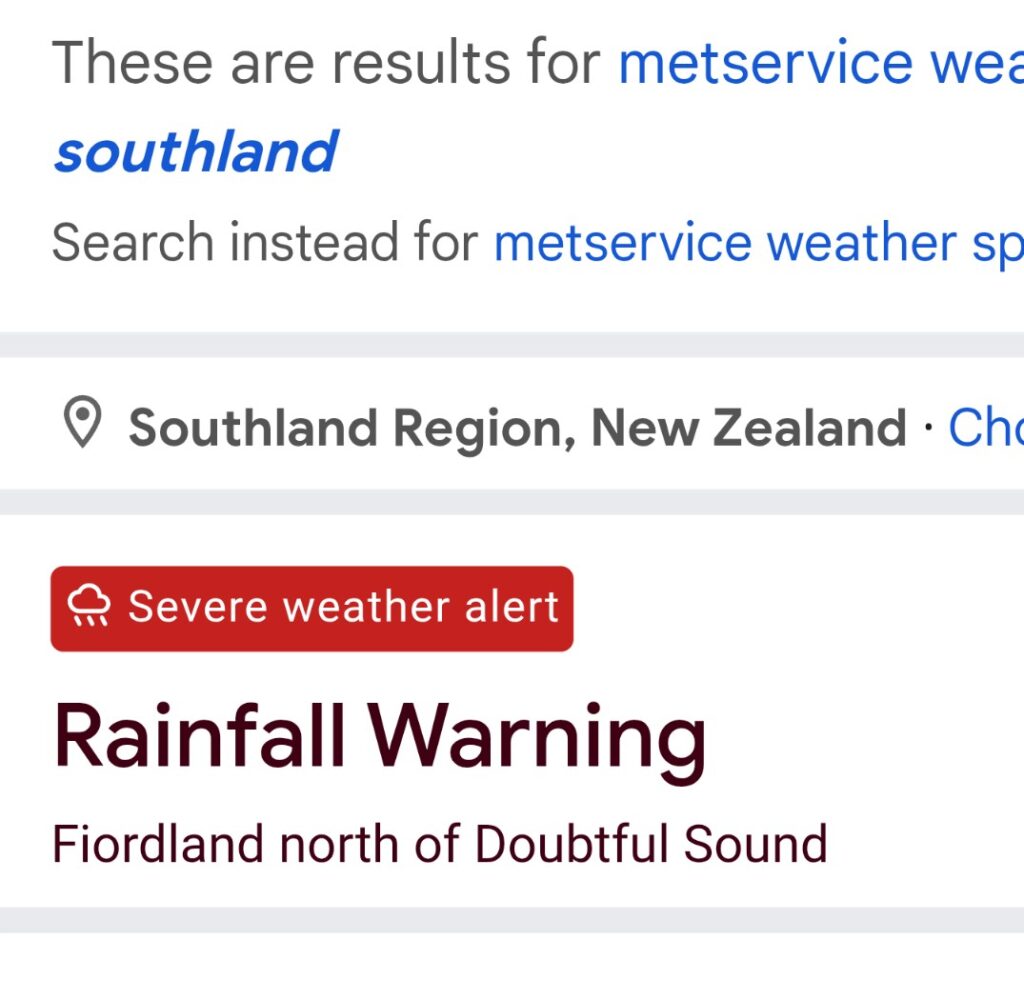Click "Fiordland north of Doubtful Sound" subtitle
The height and width of the screenshot is (1000, 1024).
click(x=439, y=843)
